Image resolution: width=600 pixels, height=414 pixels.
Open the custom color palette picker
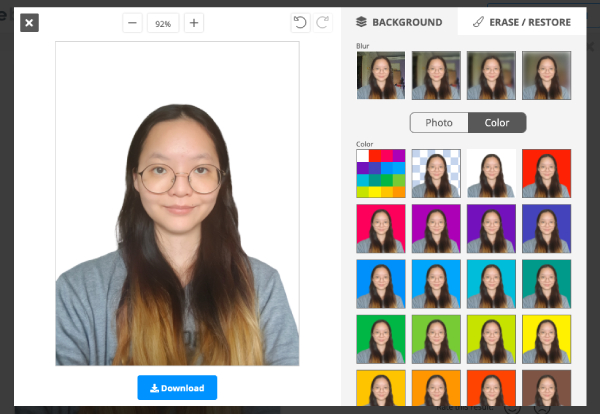tap(381, 173)
